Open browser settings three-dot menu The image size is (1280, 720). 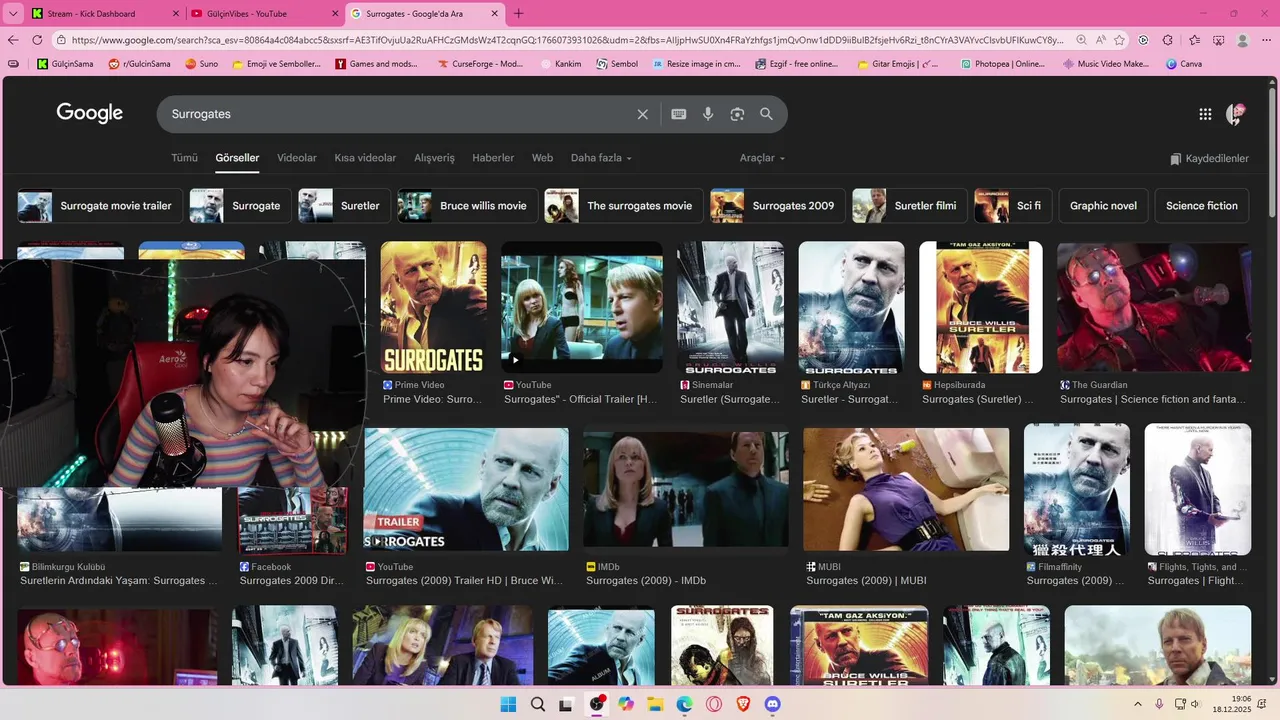click(x=1266, y=40)
